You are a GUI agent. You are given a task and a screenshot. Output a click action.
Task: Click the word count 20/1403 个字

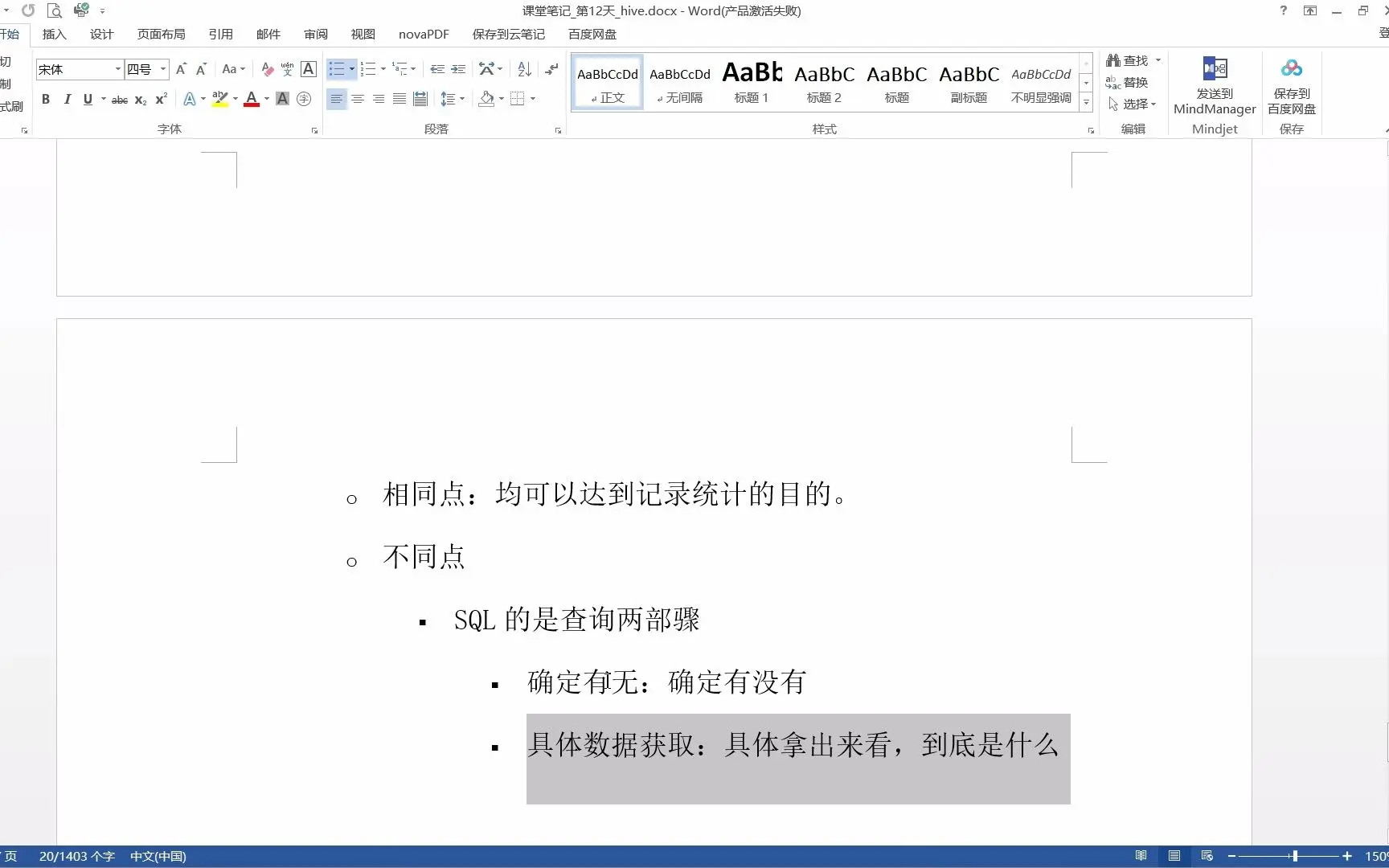pyautogui.click(x=76, y=856)
